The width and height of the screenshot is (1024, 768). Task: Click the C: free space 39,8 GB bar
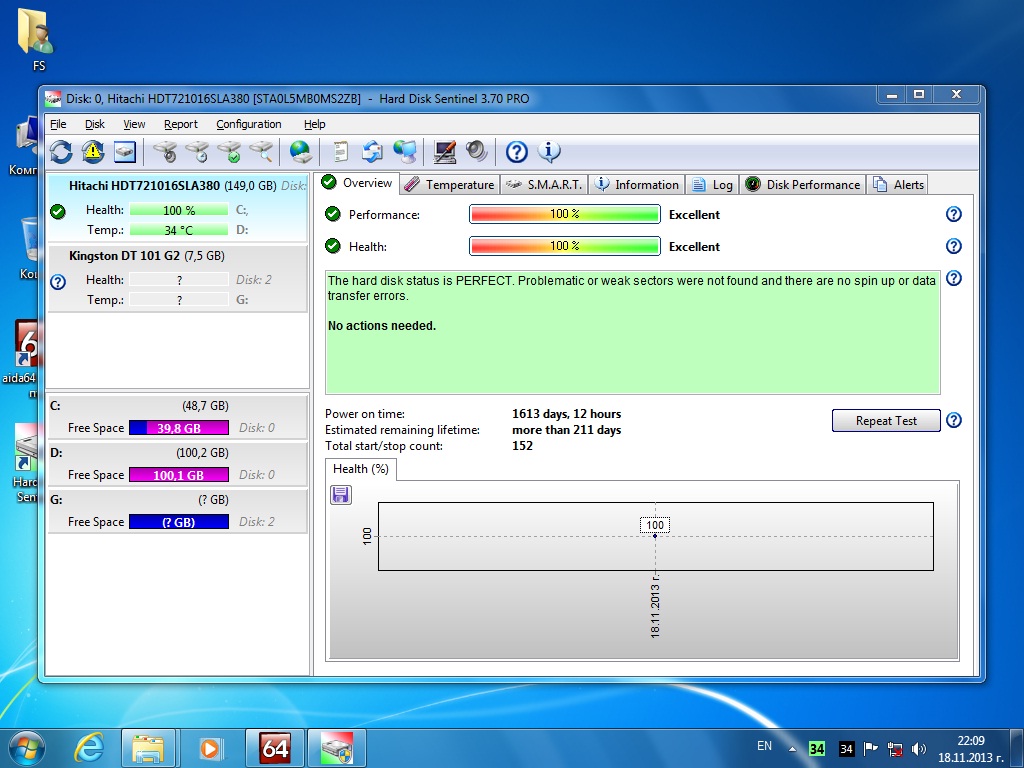179,428
